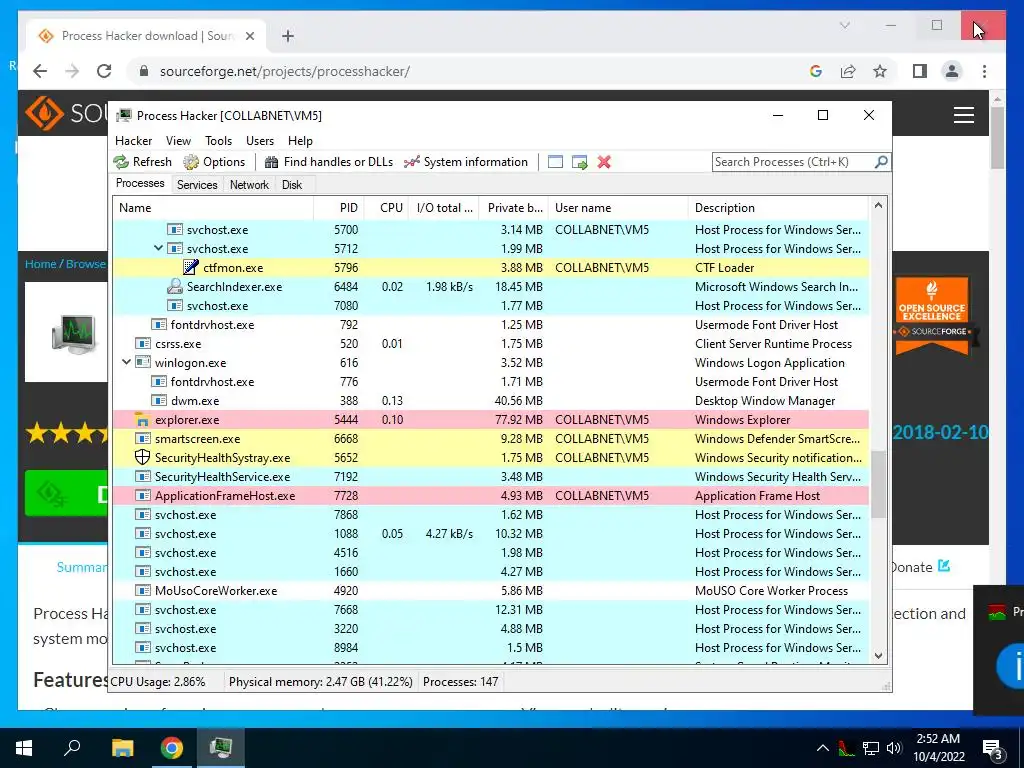Sort by Private bytes column header
This screenshot has width=1024, height=768.
click(514, 208)
